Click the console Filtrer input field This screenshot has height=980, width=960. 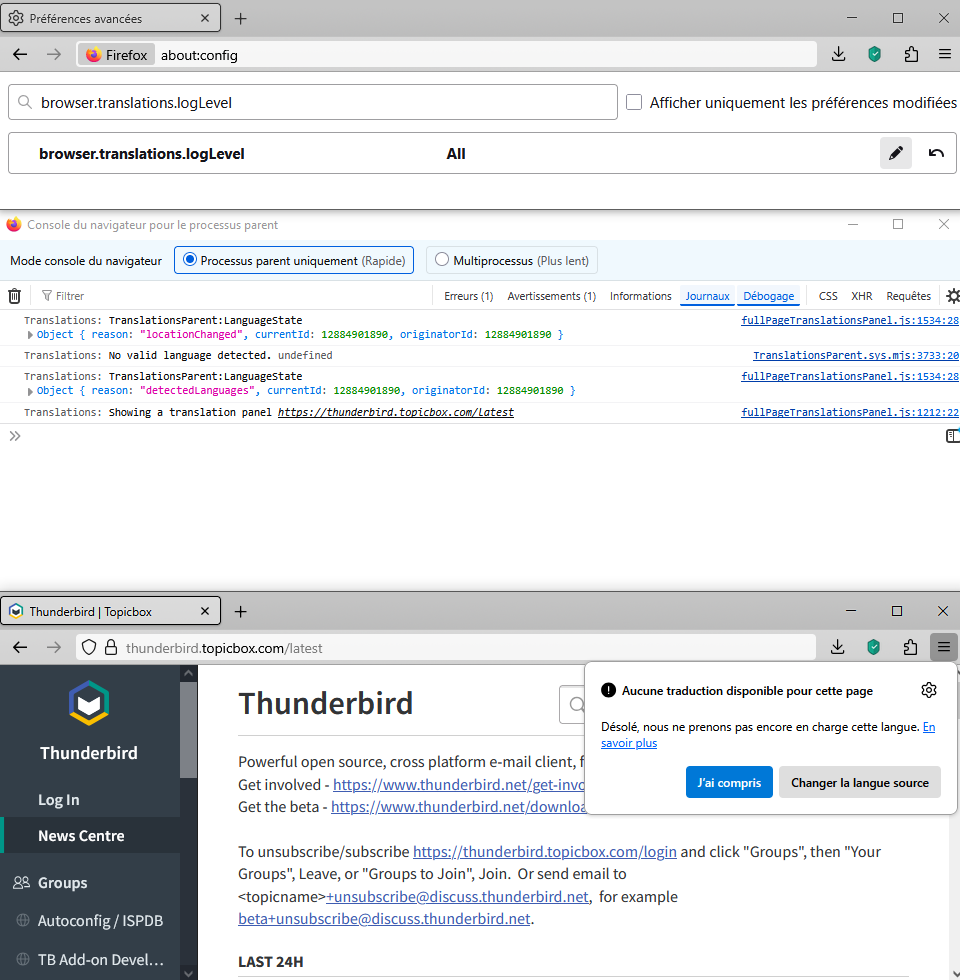point(236,296)
